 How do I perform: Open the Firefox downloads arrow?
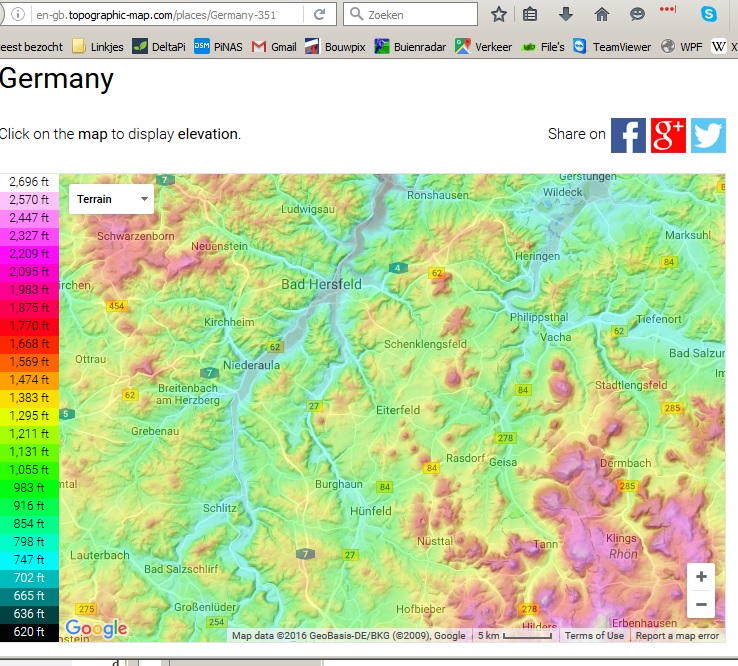(566, 14)
